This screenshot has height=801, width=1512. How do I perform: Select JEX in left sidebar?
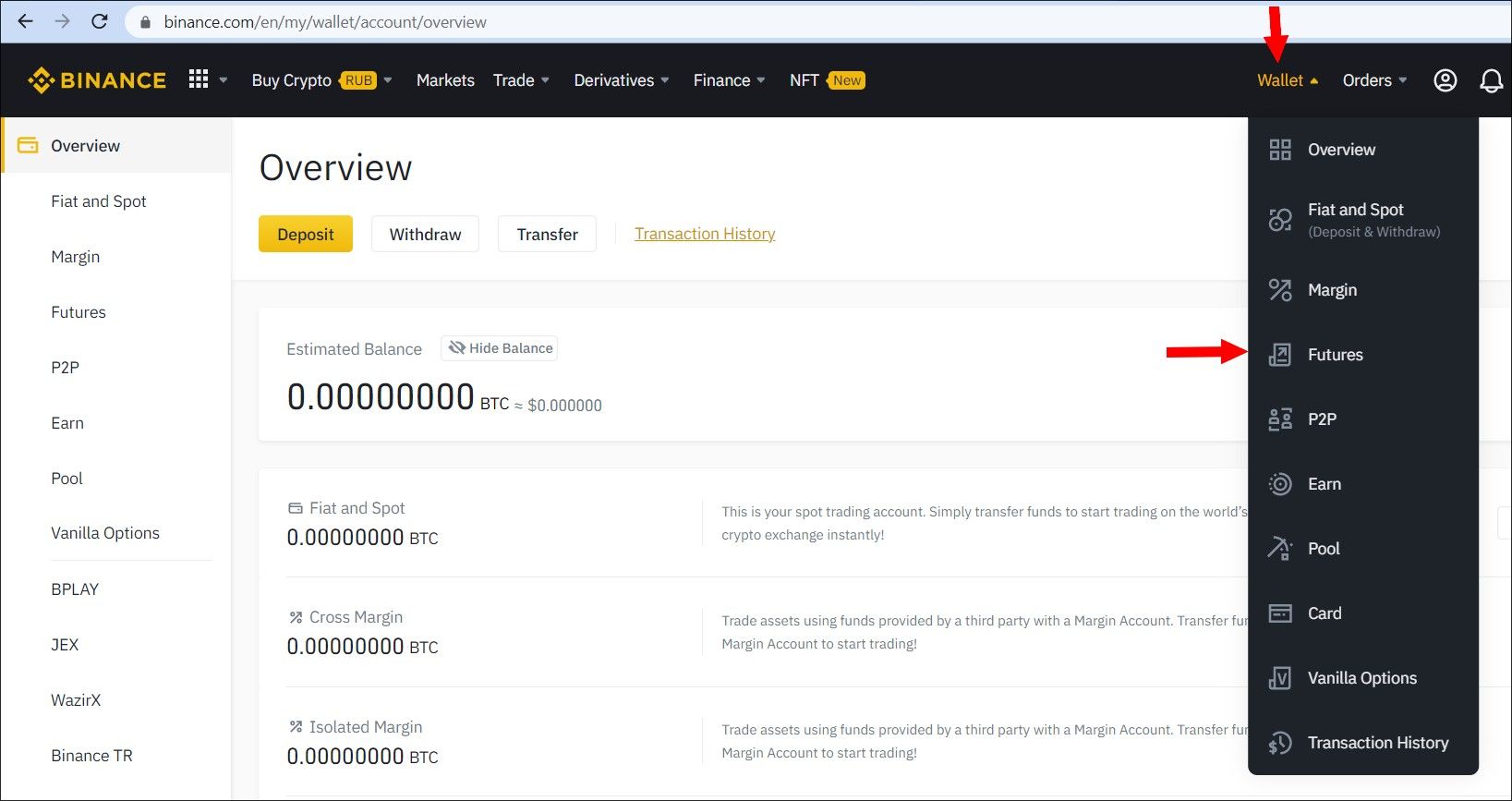[x=65, y=645]
